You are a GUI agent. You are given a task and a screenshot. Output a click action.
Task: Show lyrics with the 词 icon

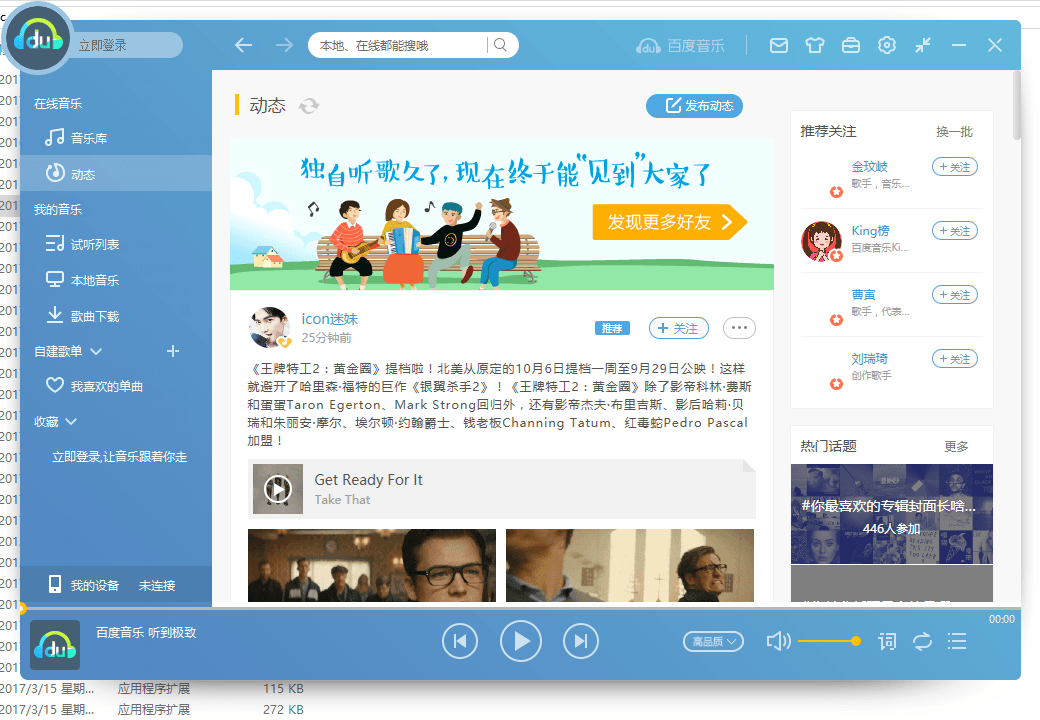[x=887, y=641]
